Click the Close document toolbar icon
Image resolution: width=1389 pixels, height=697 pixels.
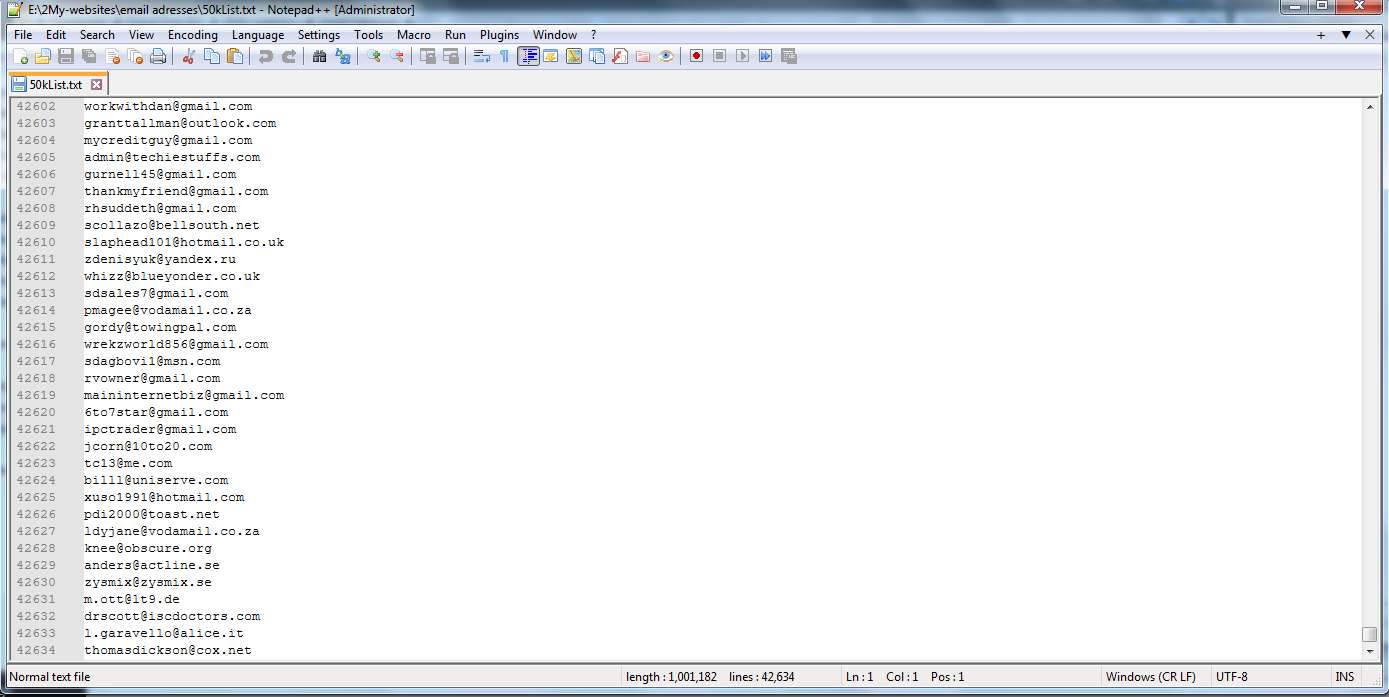(x=112, y=56)
